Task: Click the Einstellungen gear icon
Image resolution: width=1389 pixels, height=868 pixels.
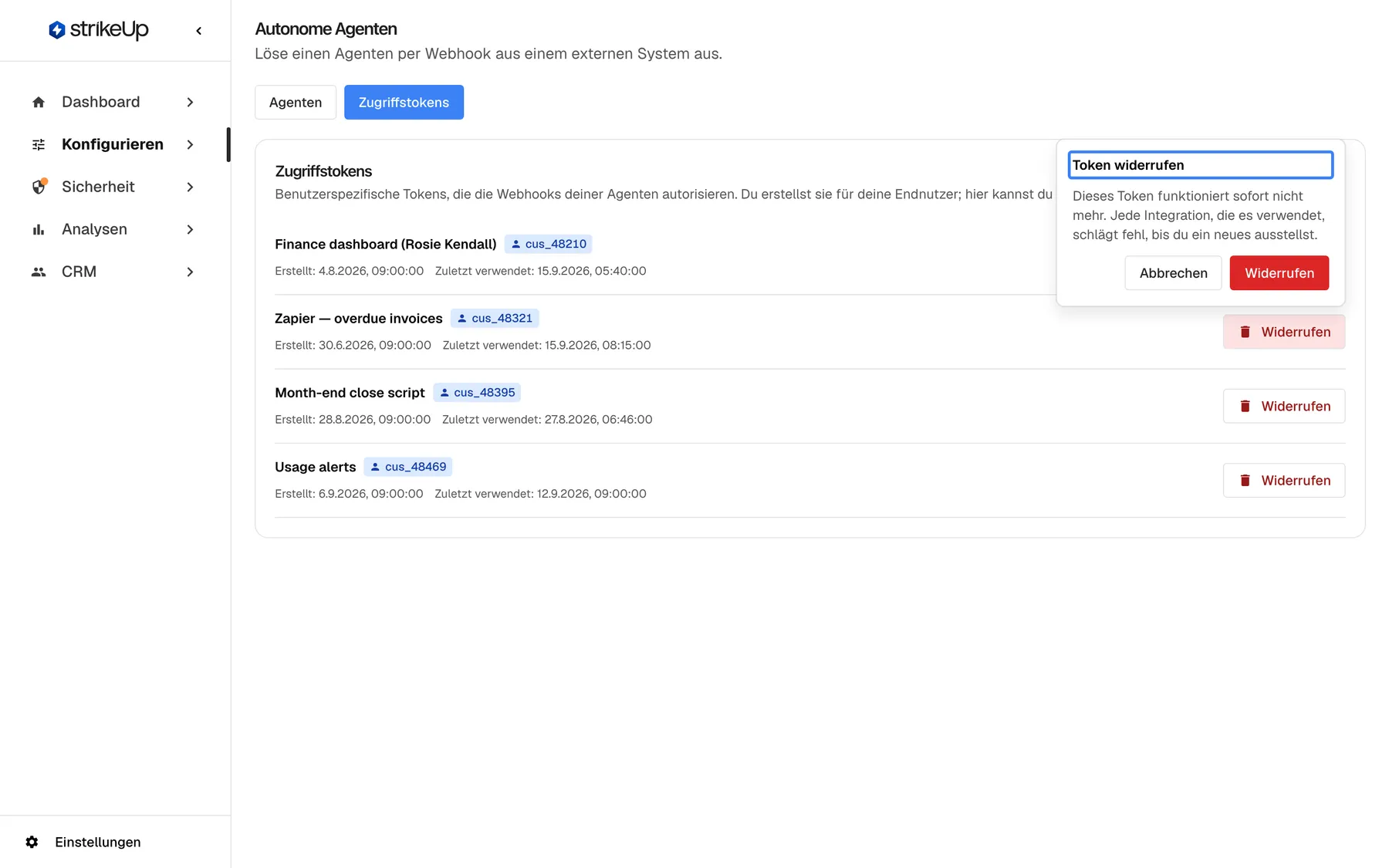Action: pyautogui.click(x=32, y=842)
